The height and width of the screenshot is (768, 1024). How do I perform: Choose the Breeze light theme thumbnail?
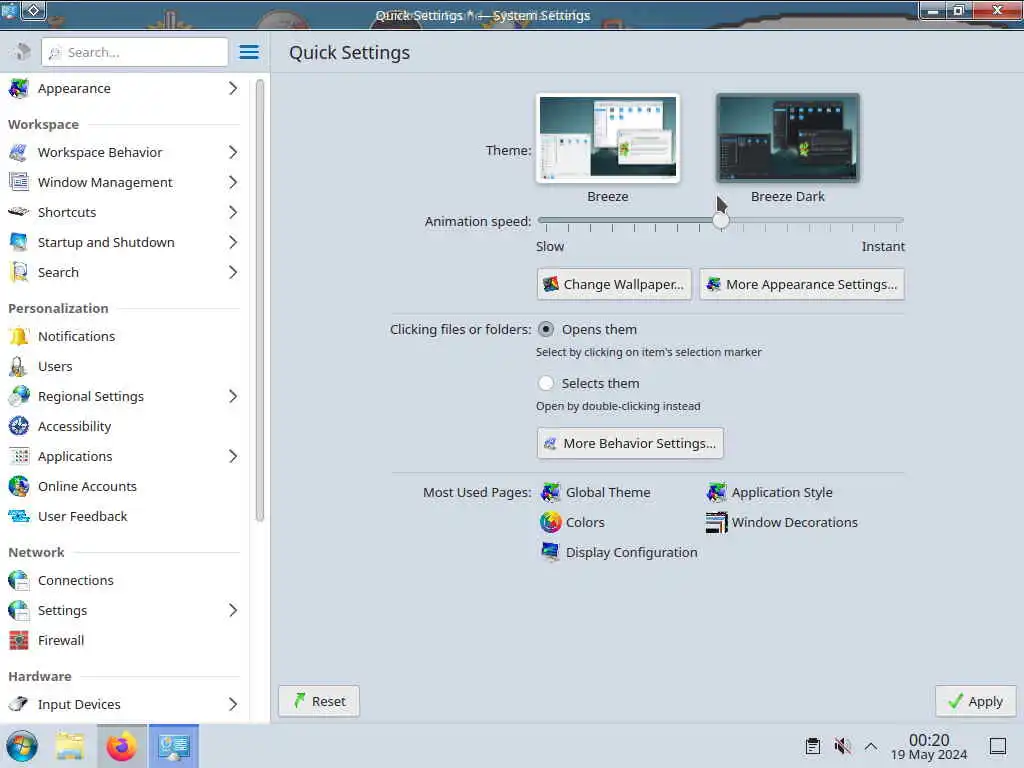pos(608,138)
